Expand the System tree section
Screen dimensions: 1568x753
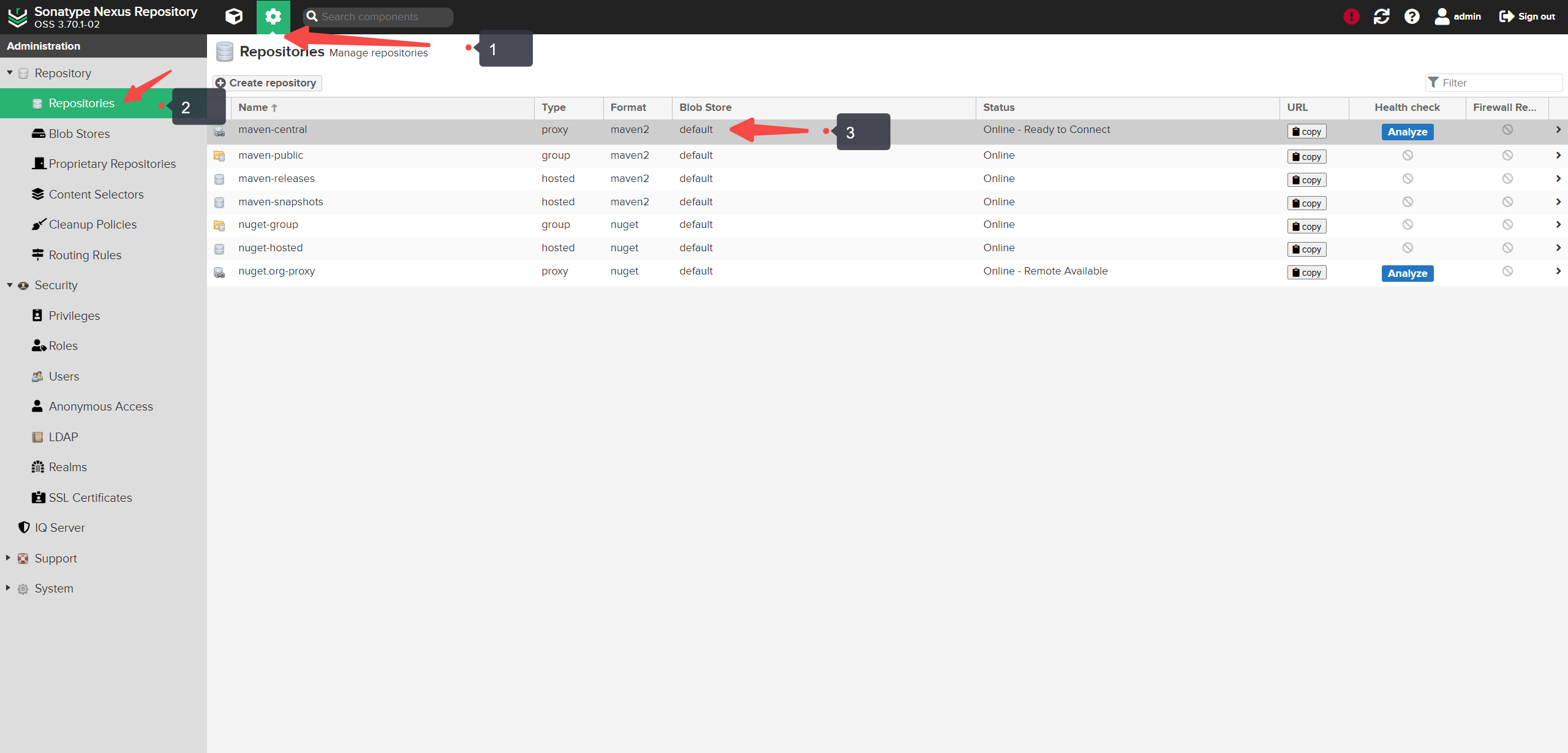pyautogui.click(x=8, y=588)
